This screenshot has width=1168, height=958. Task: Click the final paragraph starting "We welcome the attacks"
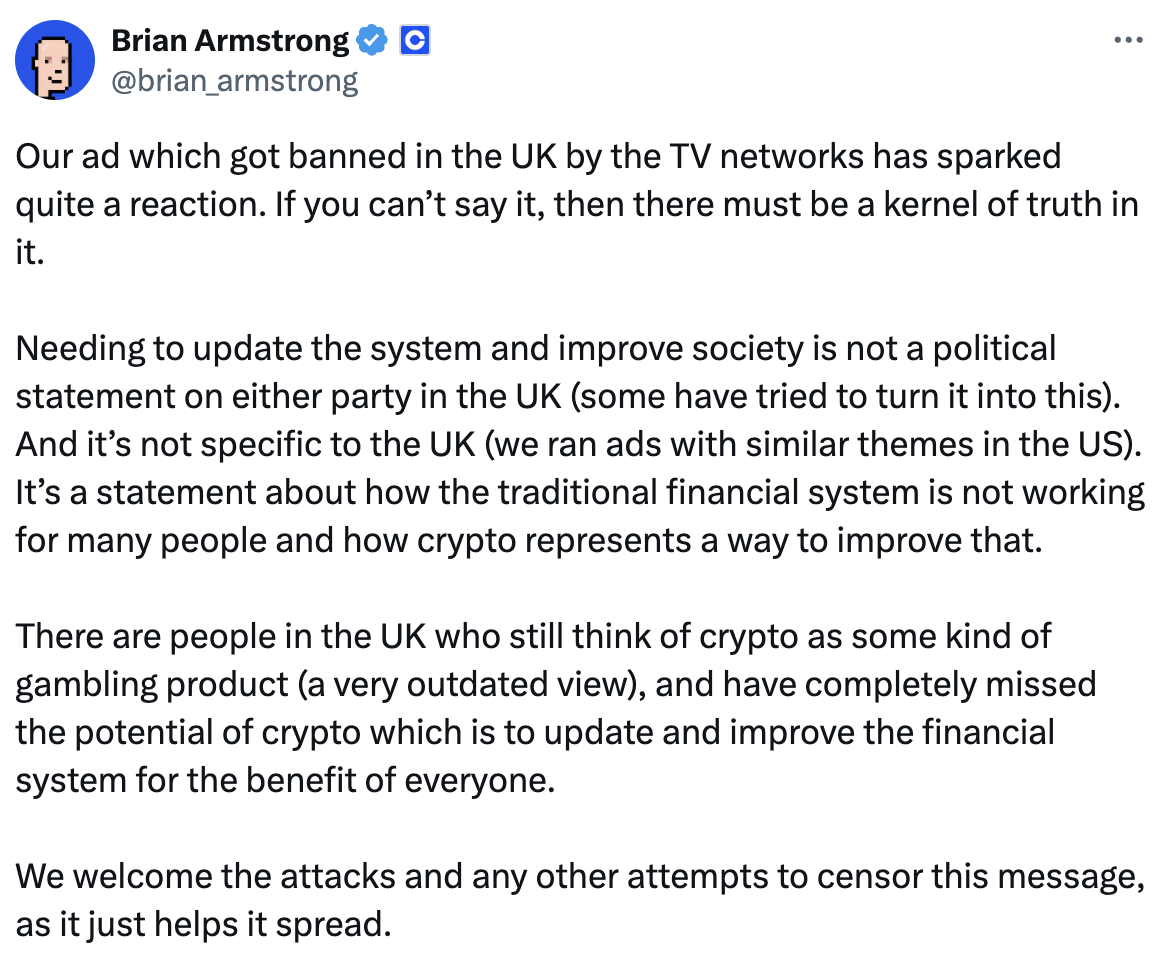pyautogui.click(x=580, y=900)
